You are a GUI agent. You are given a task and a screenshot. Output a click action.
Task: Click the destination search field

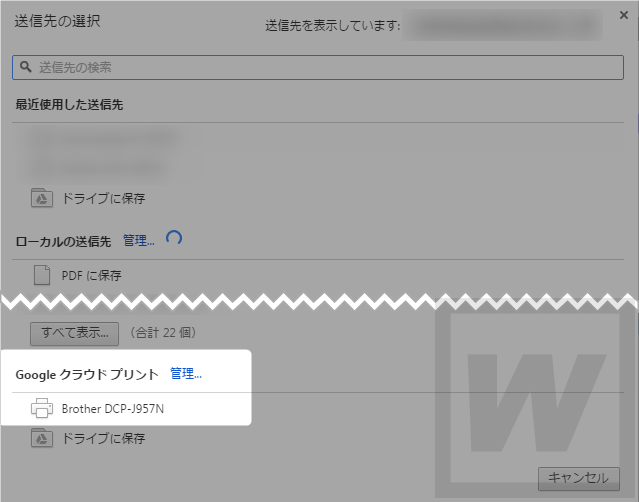(318, 67)
